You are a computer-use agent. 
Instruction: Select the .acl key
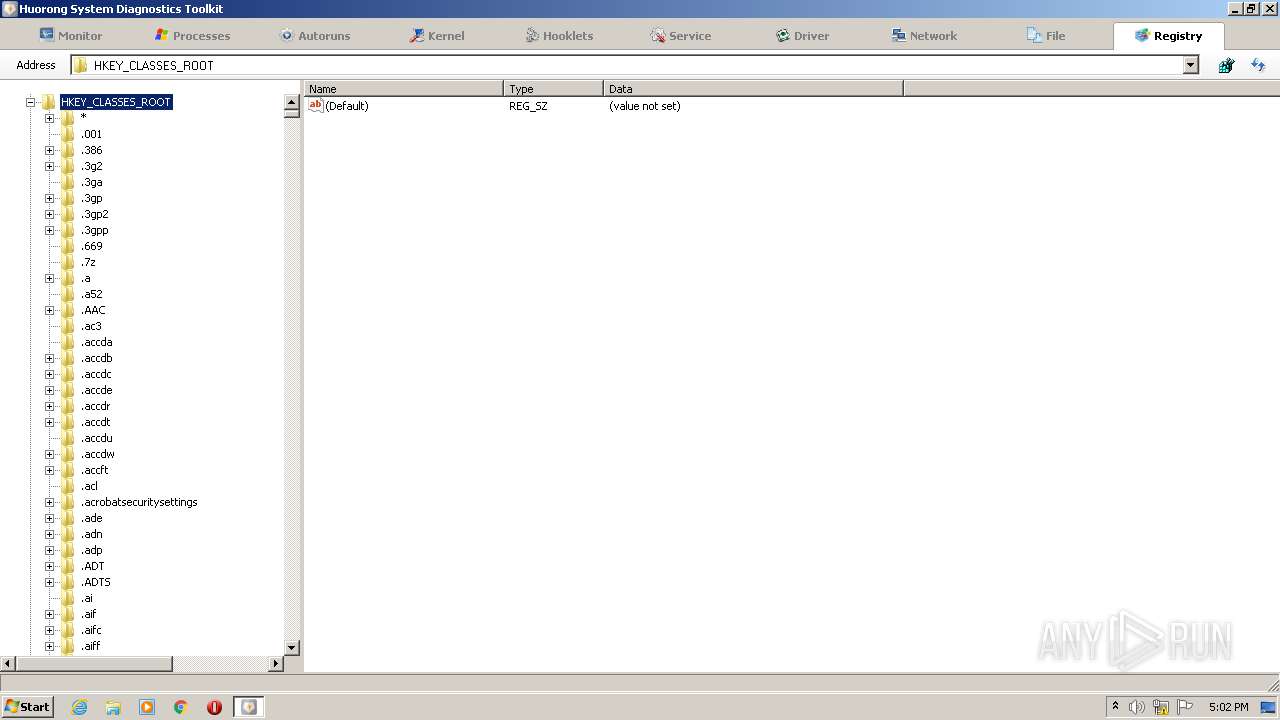(89, 486)
